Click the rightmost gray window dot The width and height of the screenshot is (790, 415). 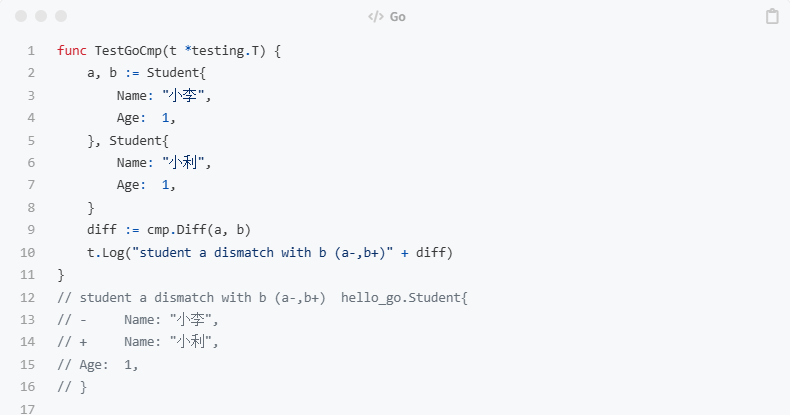tap(60, 17)
